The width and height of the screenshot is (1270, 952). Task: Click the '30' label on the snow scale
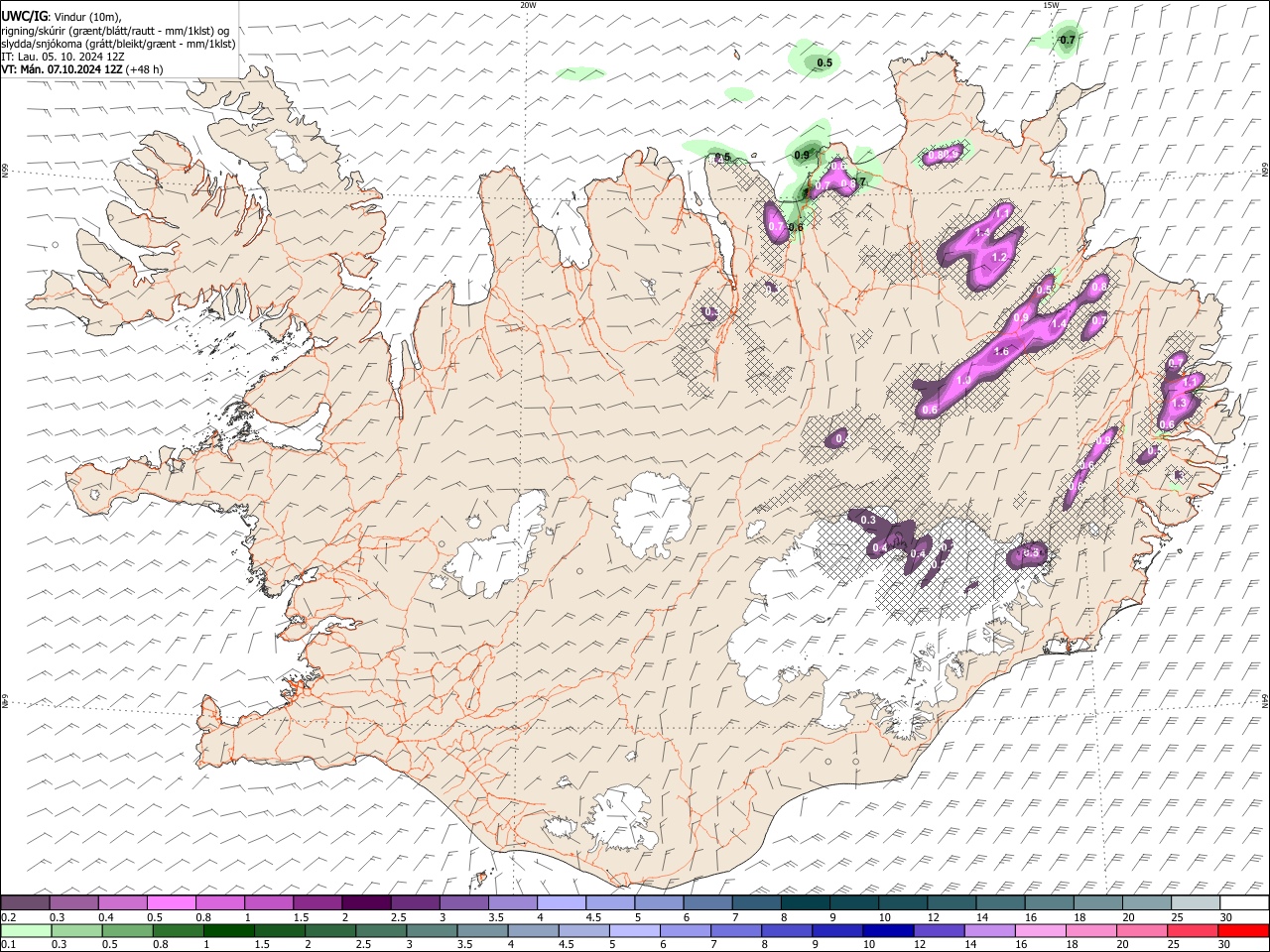click(1225, 916)
